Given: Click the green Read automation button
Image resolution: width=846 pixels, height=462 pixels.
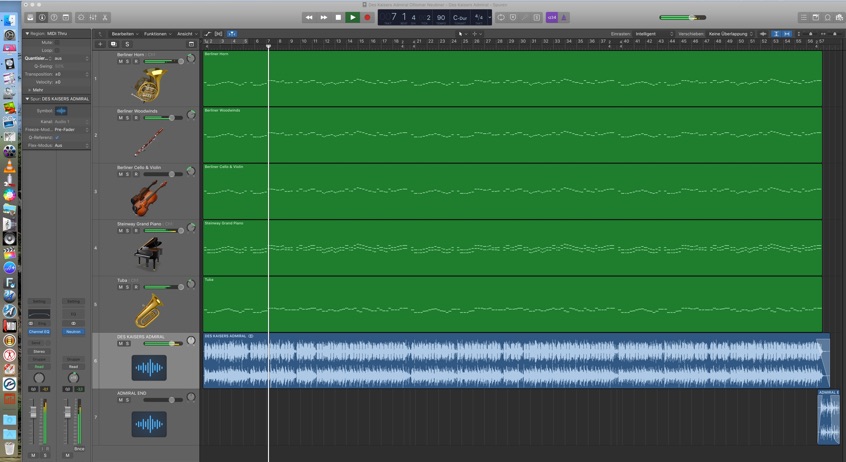Looking at the screenshot, I should pyautogui.click(x=39, y=366).
